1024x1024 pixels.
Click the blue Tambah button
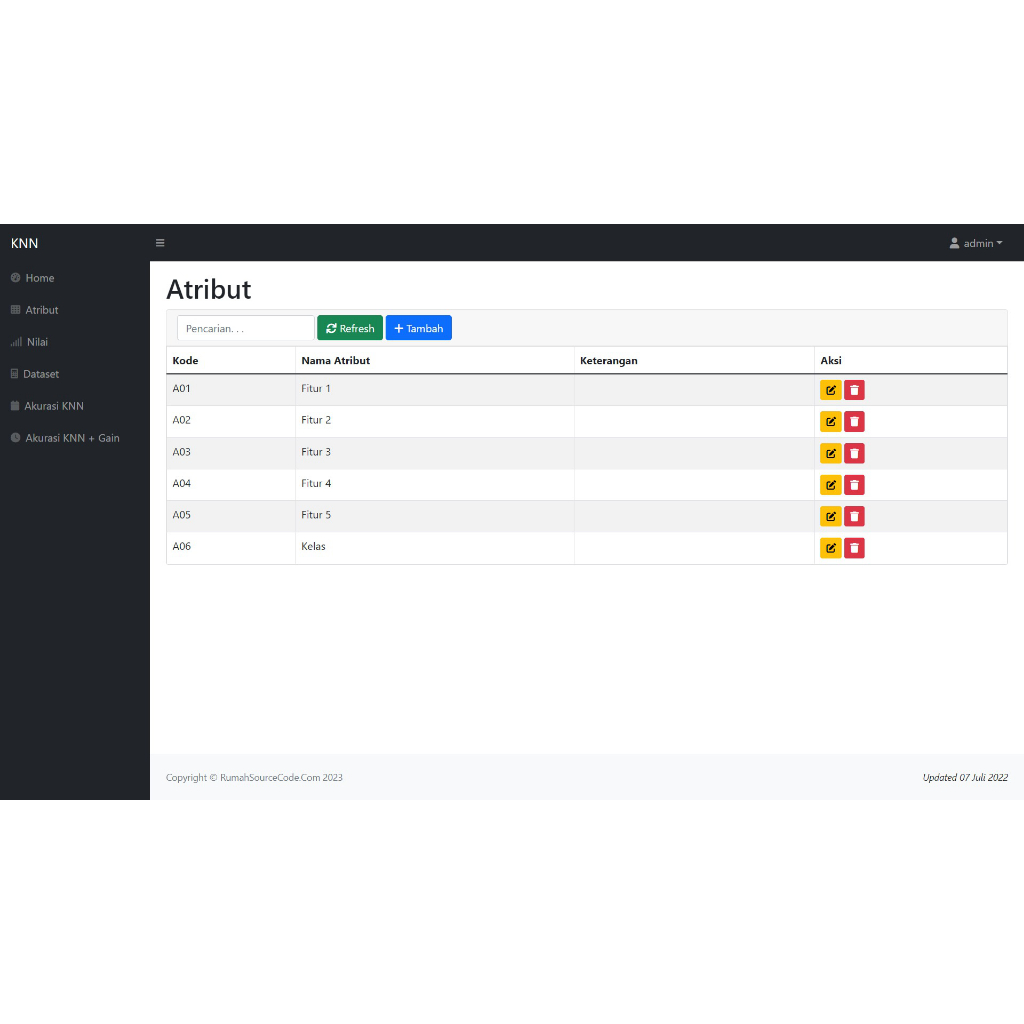[419, 328]
